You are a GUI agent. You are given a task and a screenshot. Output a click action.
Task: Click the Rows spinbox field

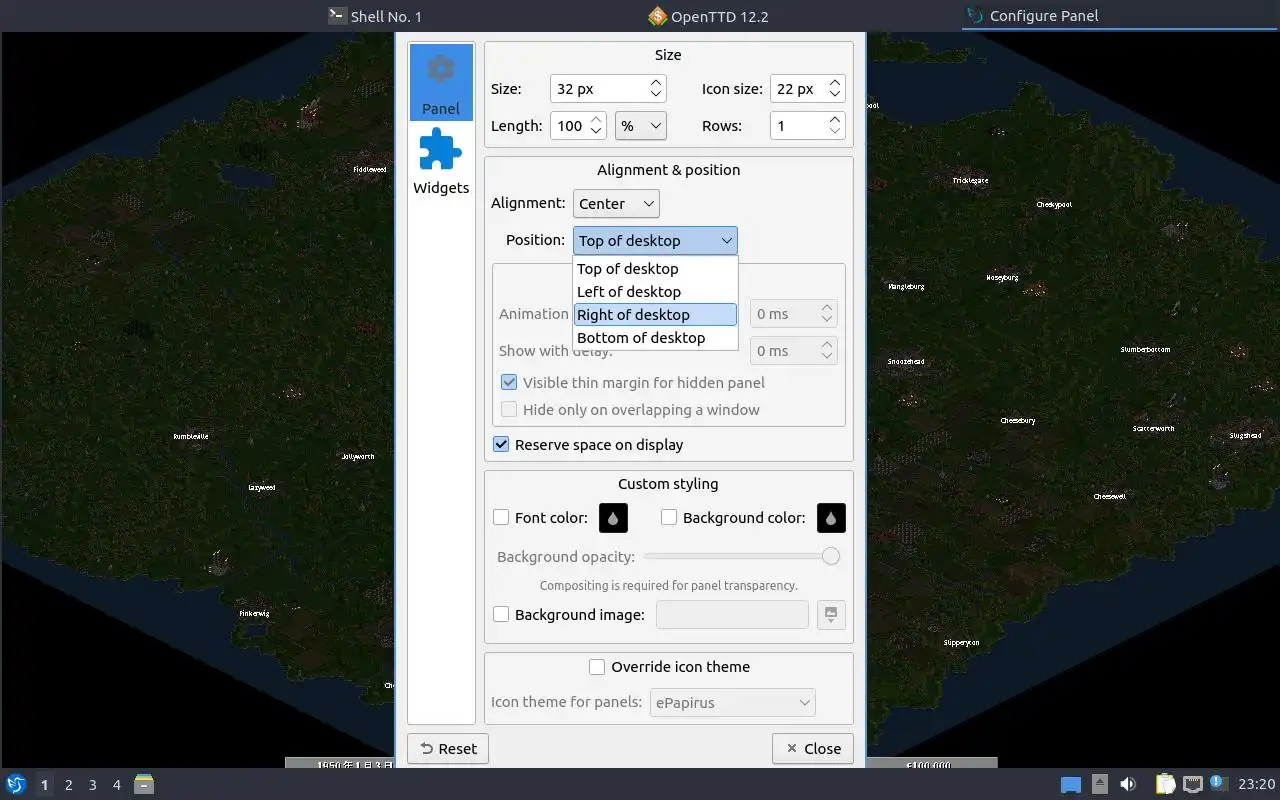pos(808,125)
